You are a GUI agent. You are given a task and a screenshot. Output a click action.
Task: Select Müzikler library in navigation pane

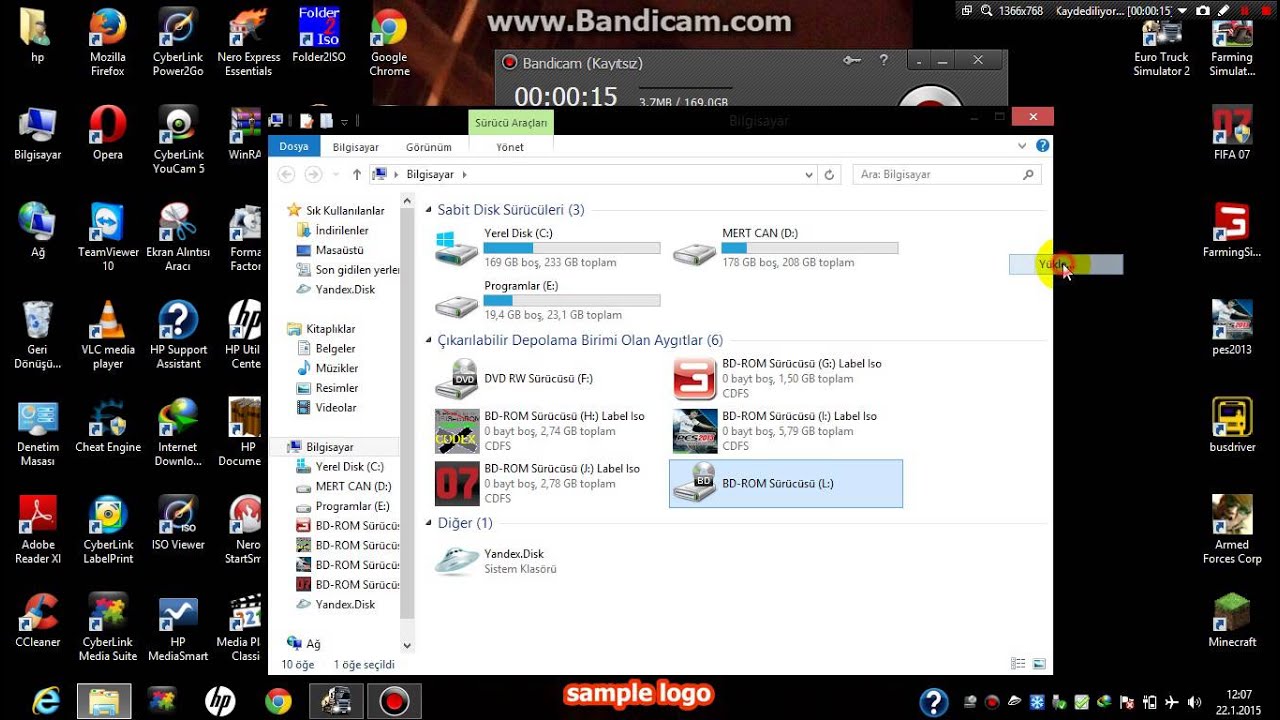[x=336, y=368]
